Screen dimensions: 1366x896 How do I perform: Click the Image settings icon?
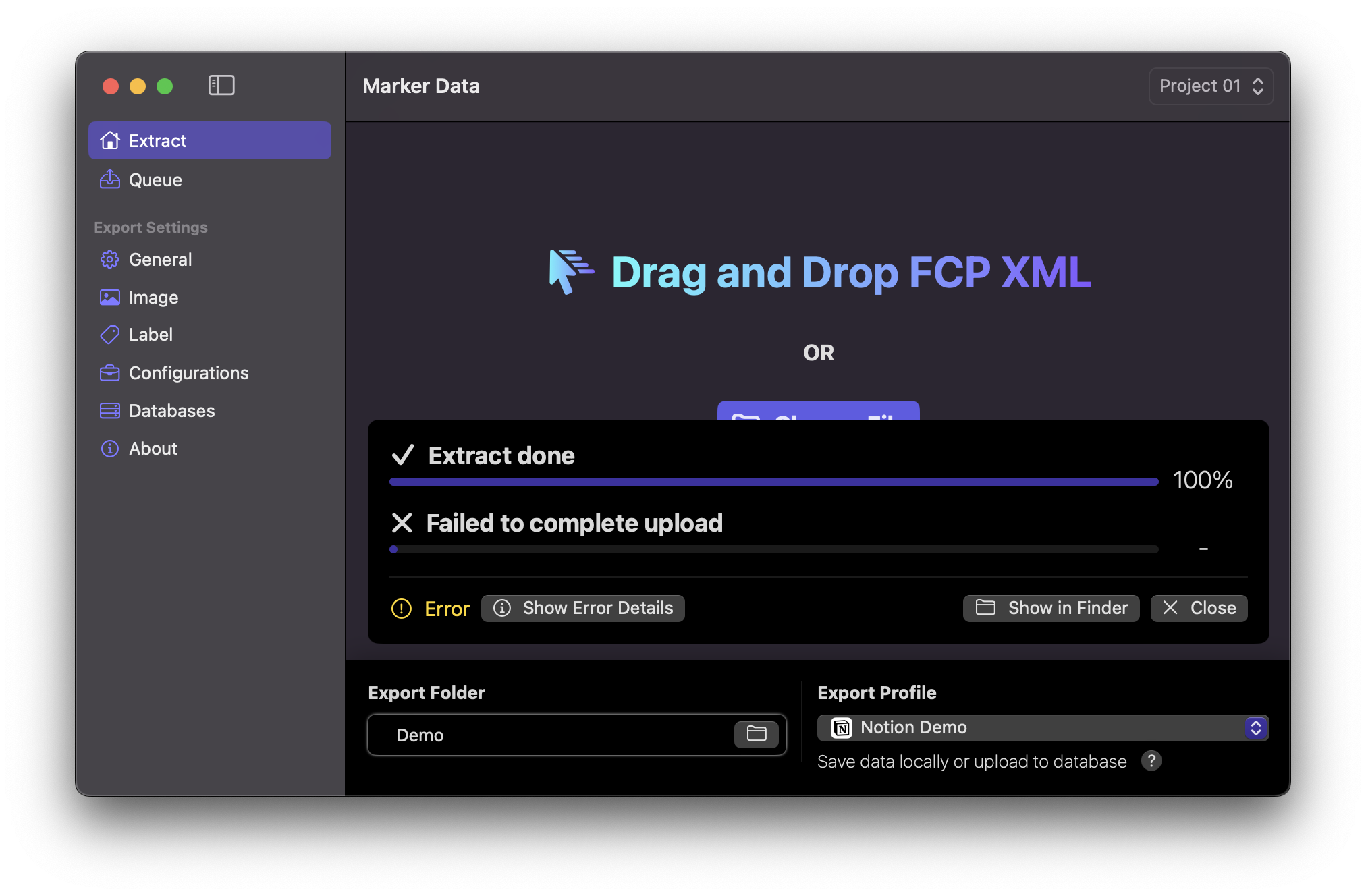pyautogui.click(x=109, y=297)
